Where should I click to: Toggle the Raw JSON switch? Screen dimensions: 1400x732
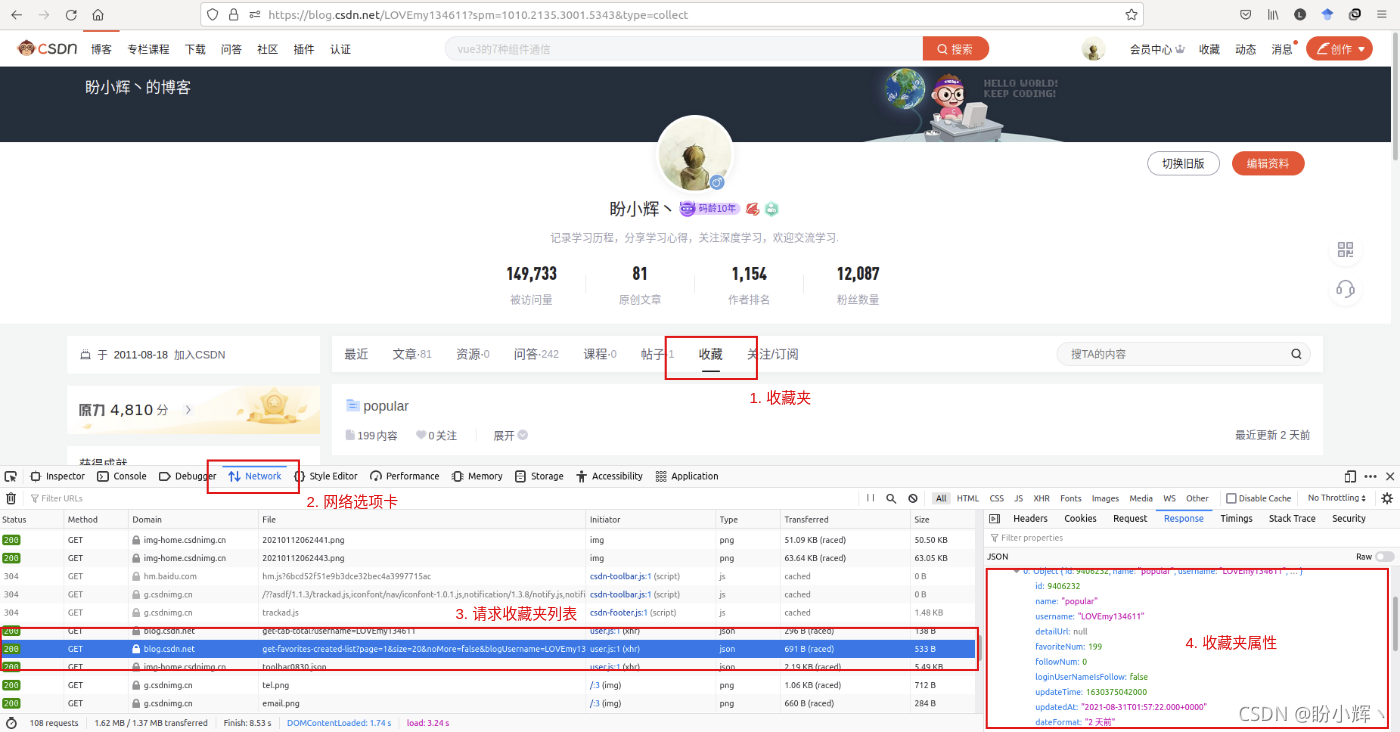coord(1385,556)
